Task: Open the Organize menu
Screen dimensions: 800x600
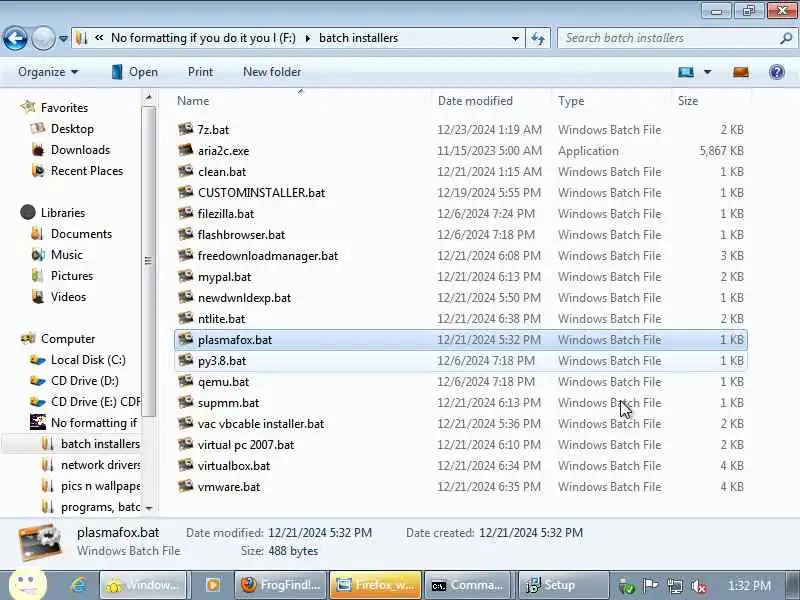Action: click(48, 72)
